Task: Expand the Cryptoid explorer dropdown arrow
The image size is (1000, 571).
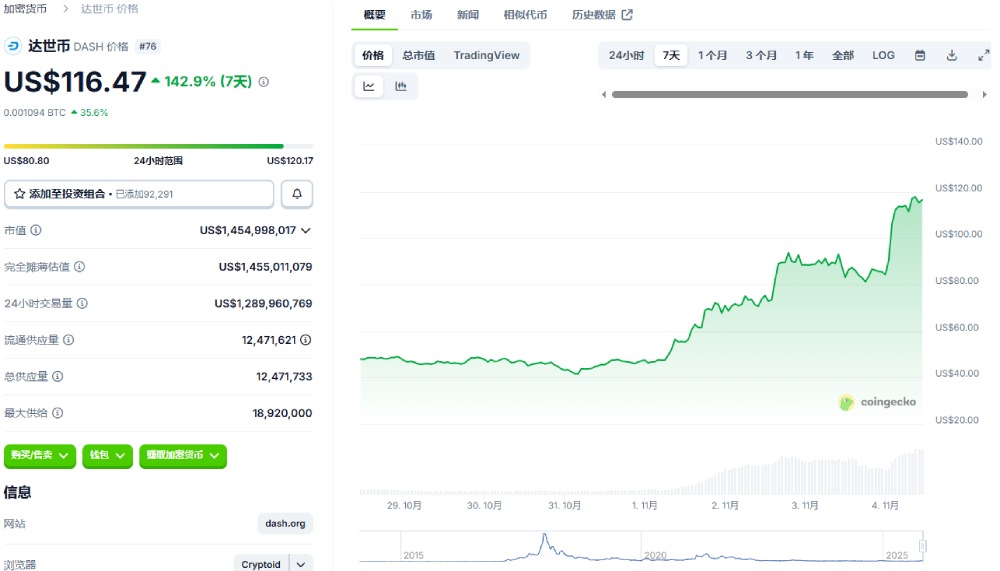Action: tap(301, 565)
